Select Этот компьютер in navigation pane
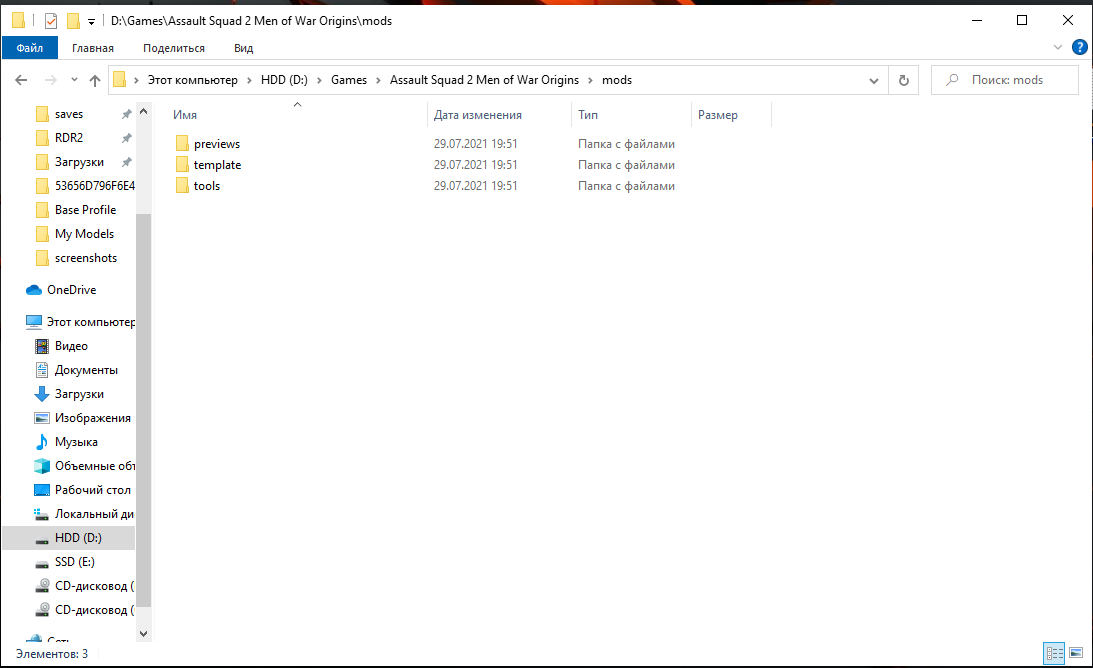This screenshot has height=668, width=1093. point(80,322)
